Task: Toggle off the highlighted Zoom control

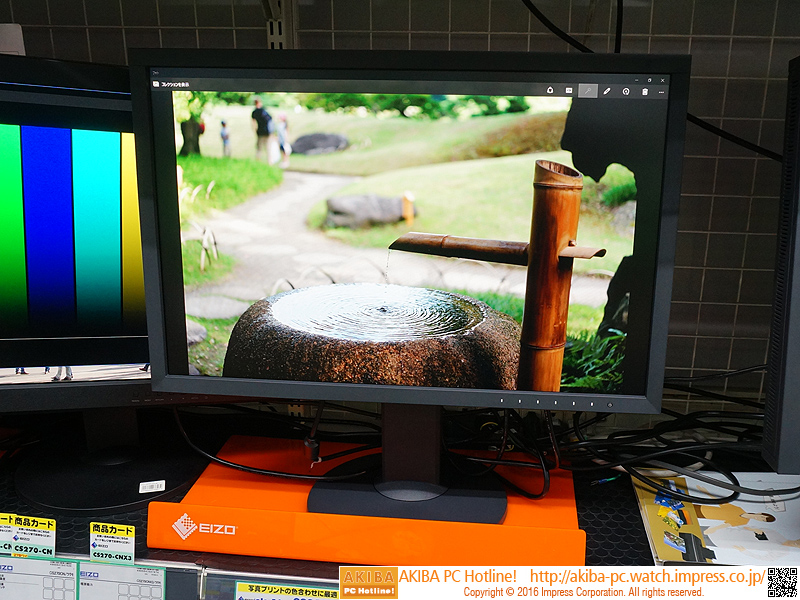Action: pyautogui.click(x=588, y=91)
